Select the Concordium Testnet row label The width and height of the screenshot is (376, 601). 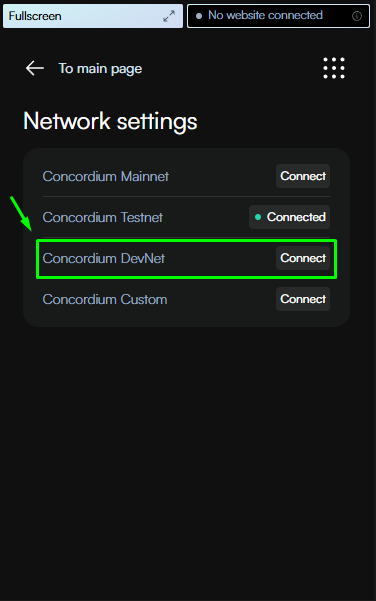[102, 217]
